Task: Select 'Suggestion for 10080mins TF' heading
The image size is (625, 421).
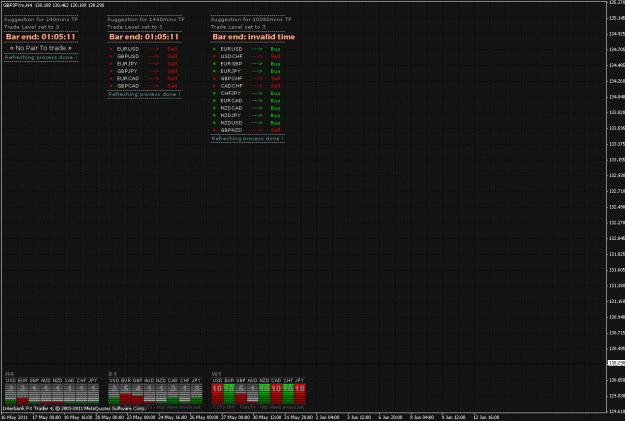Action: coord(251,19)
